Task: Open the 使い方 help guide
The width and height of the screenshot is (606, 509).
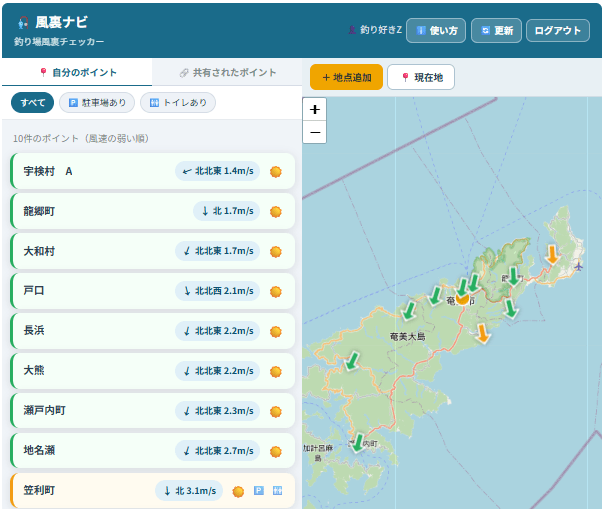Action: (x=436, y=31)
